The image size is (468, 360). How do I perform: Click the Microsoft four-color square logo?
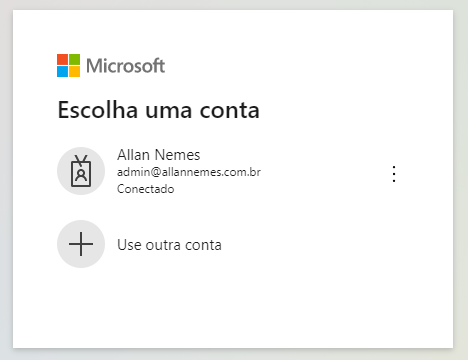(68, 66)
